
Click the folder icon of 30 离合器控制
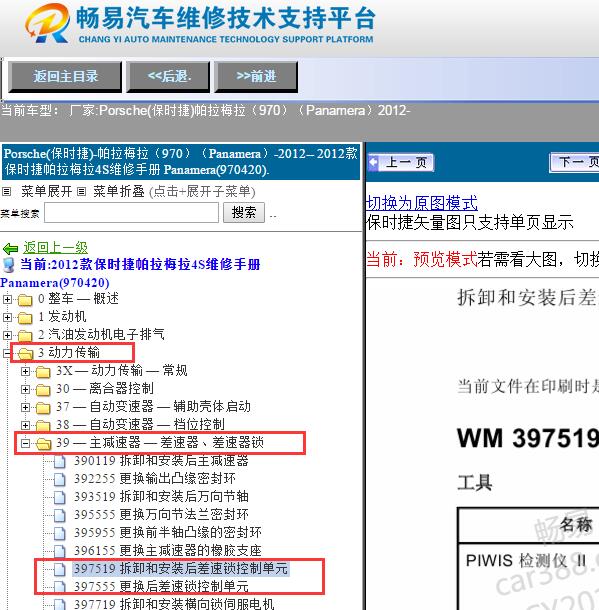coord(43,390)
